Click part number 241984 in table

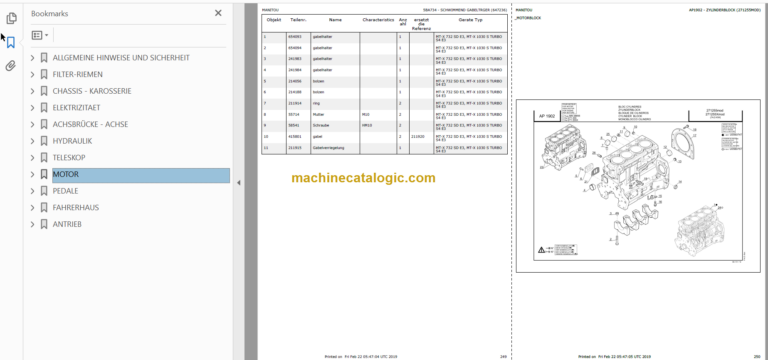click(294, 70)
